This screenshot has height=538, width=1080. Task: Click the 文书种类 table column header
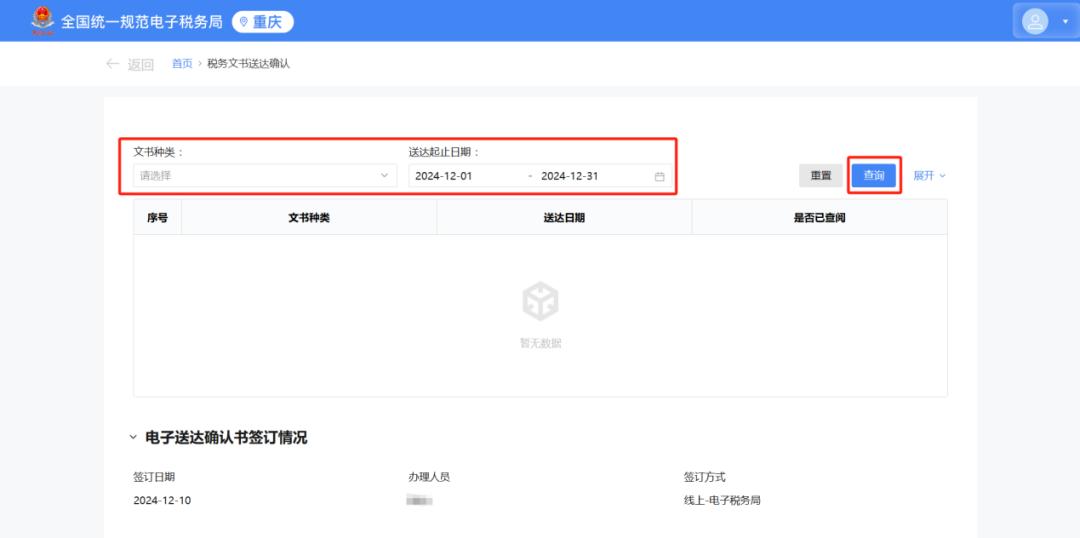[309, 217]
